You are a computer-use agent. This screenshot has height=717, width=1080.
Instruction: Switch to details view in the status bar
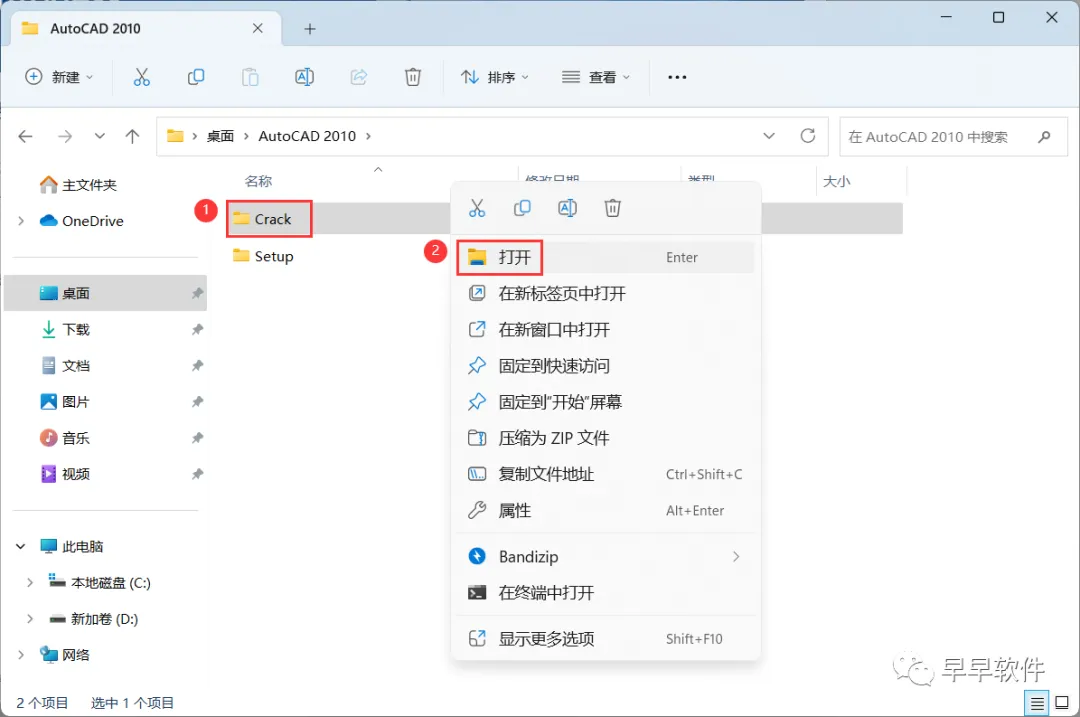coord(1037,703)
